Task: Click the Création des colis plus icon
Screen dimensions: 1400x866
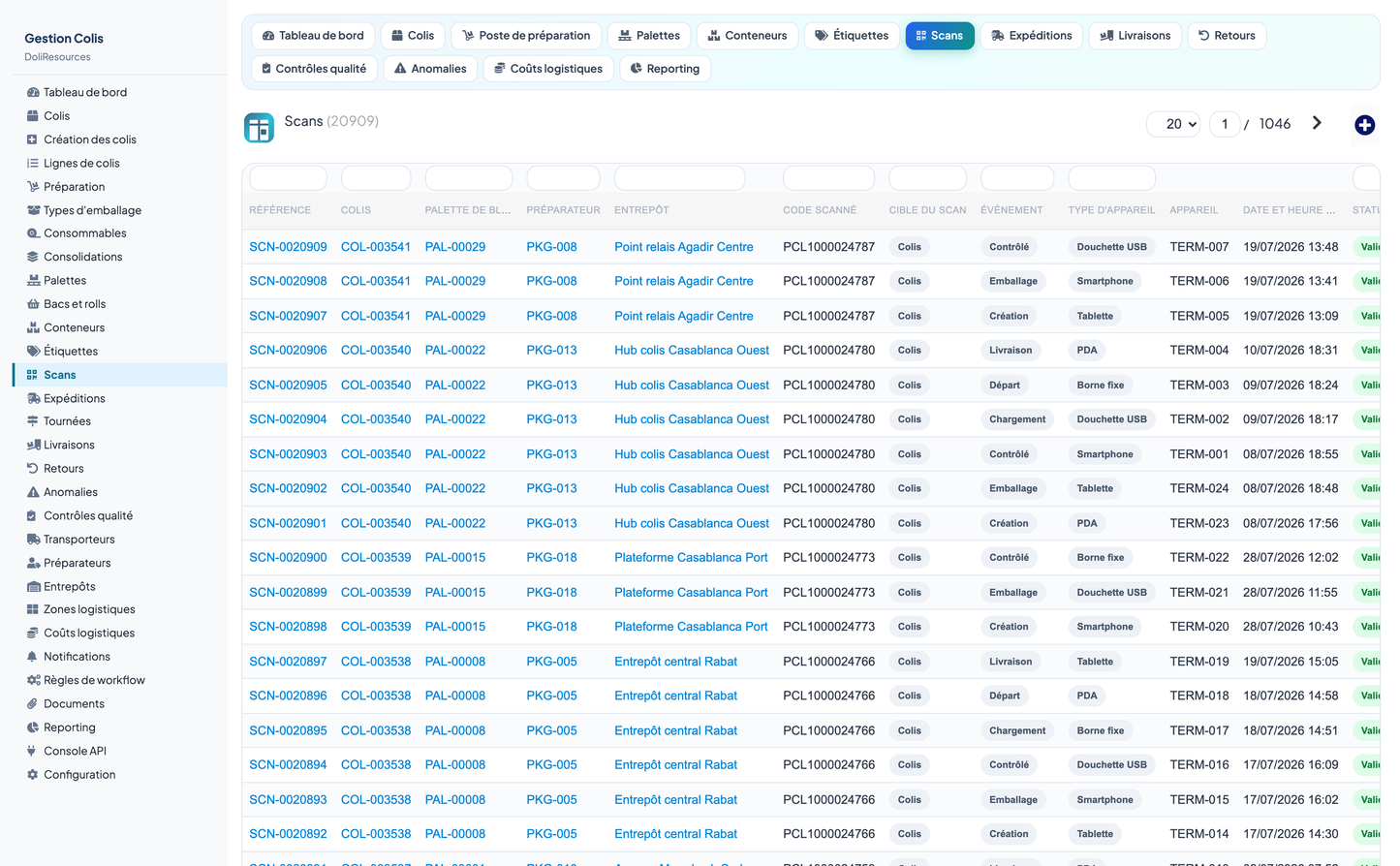Action: click(33, 139)
